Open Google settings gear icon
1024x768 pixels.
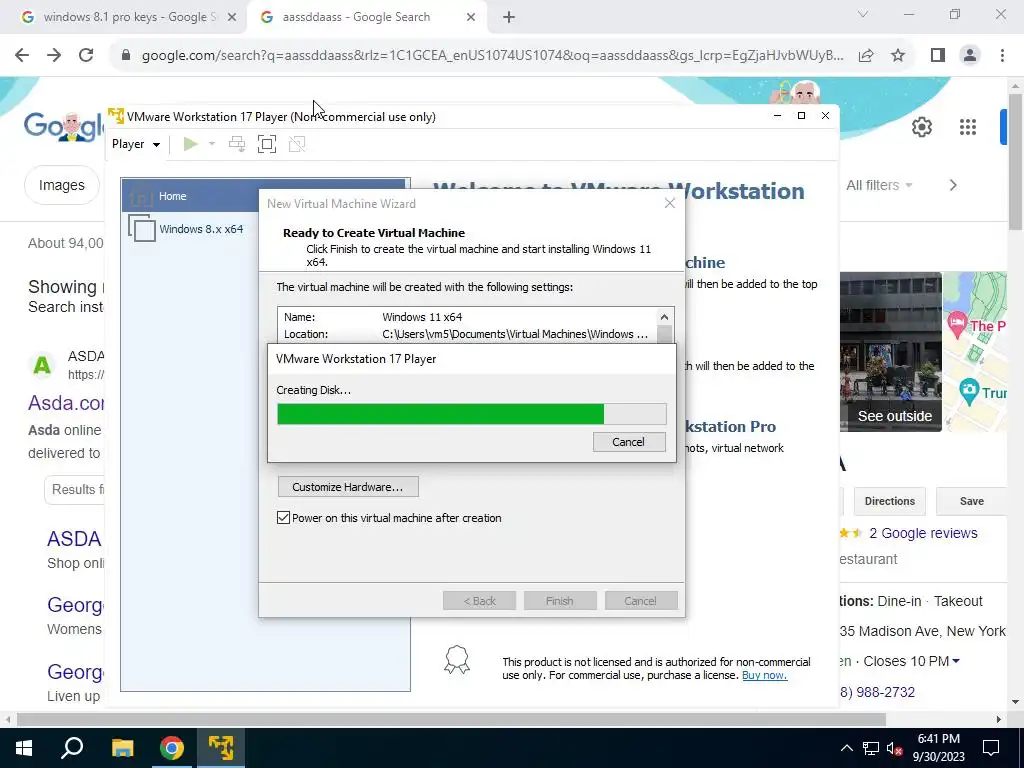tap(921, 127)
